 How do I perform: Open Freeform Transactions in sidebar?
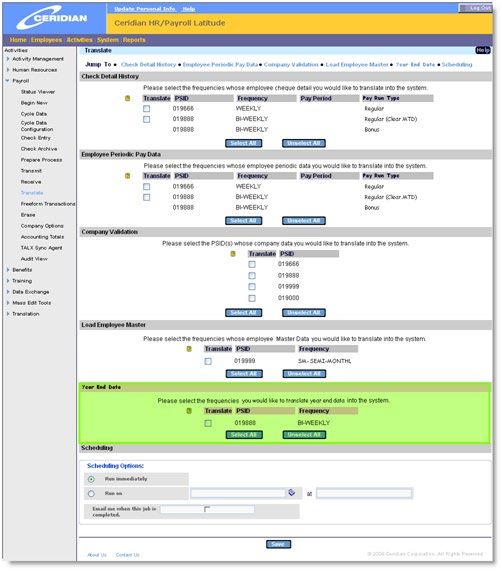(x=48, y=204)
